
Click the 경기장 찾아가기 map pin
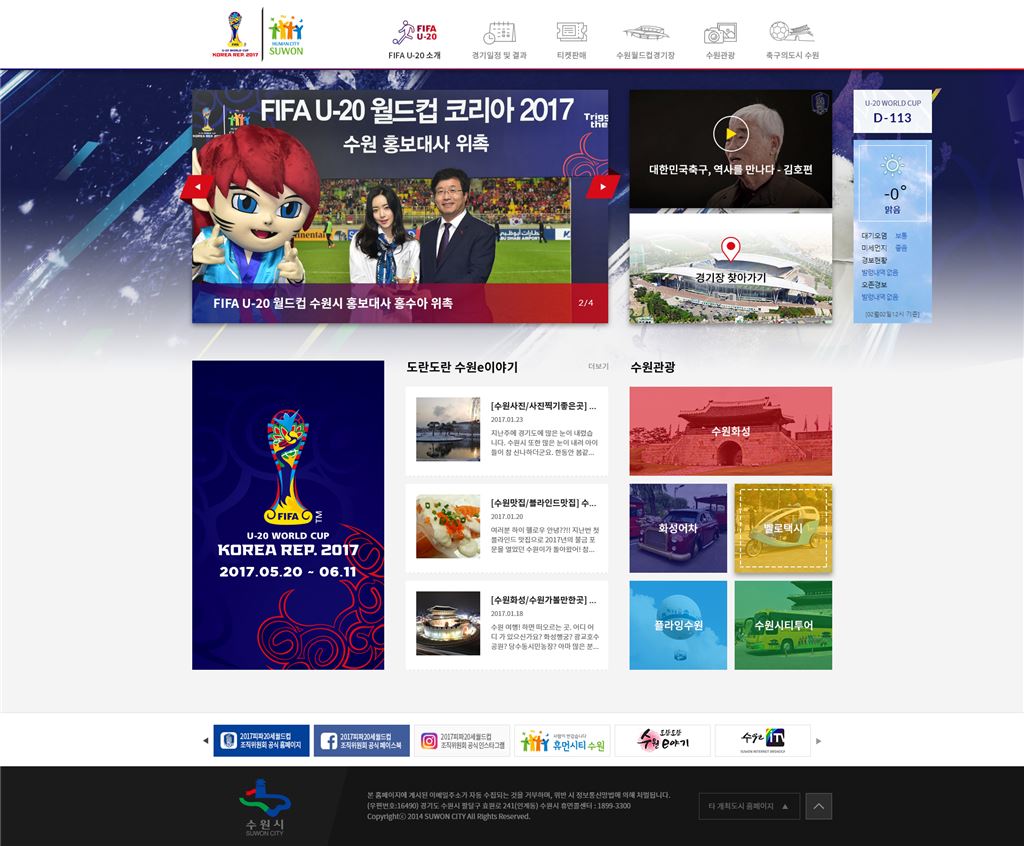pos(730,248)
